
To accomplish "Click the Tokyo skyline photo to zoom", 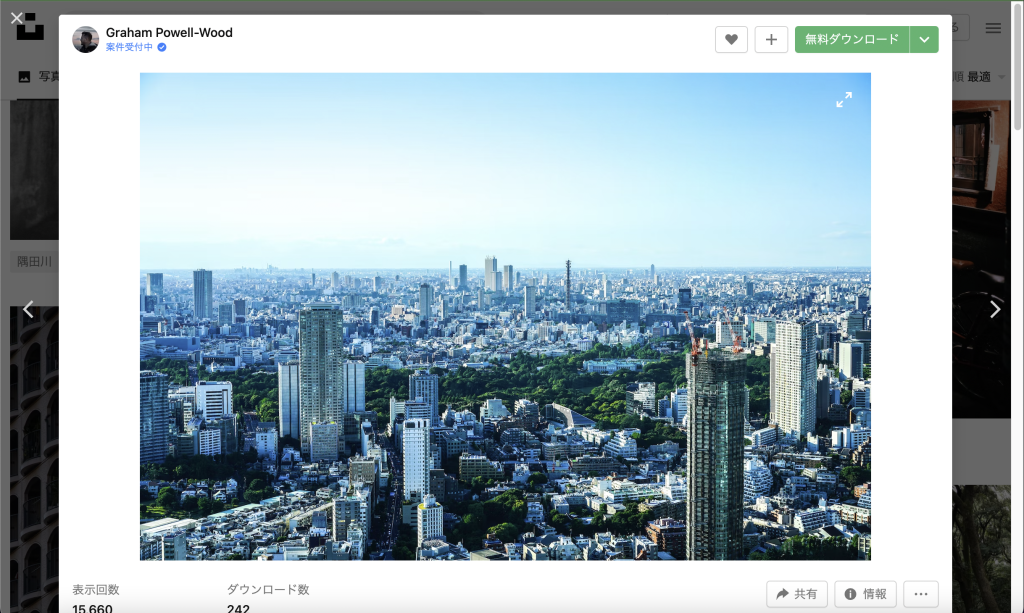I will tap(505, 317).
